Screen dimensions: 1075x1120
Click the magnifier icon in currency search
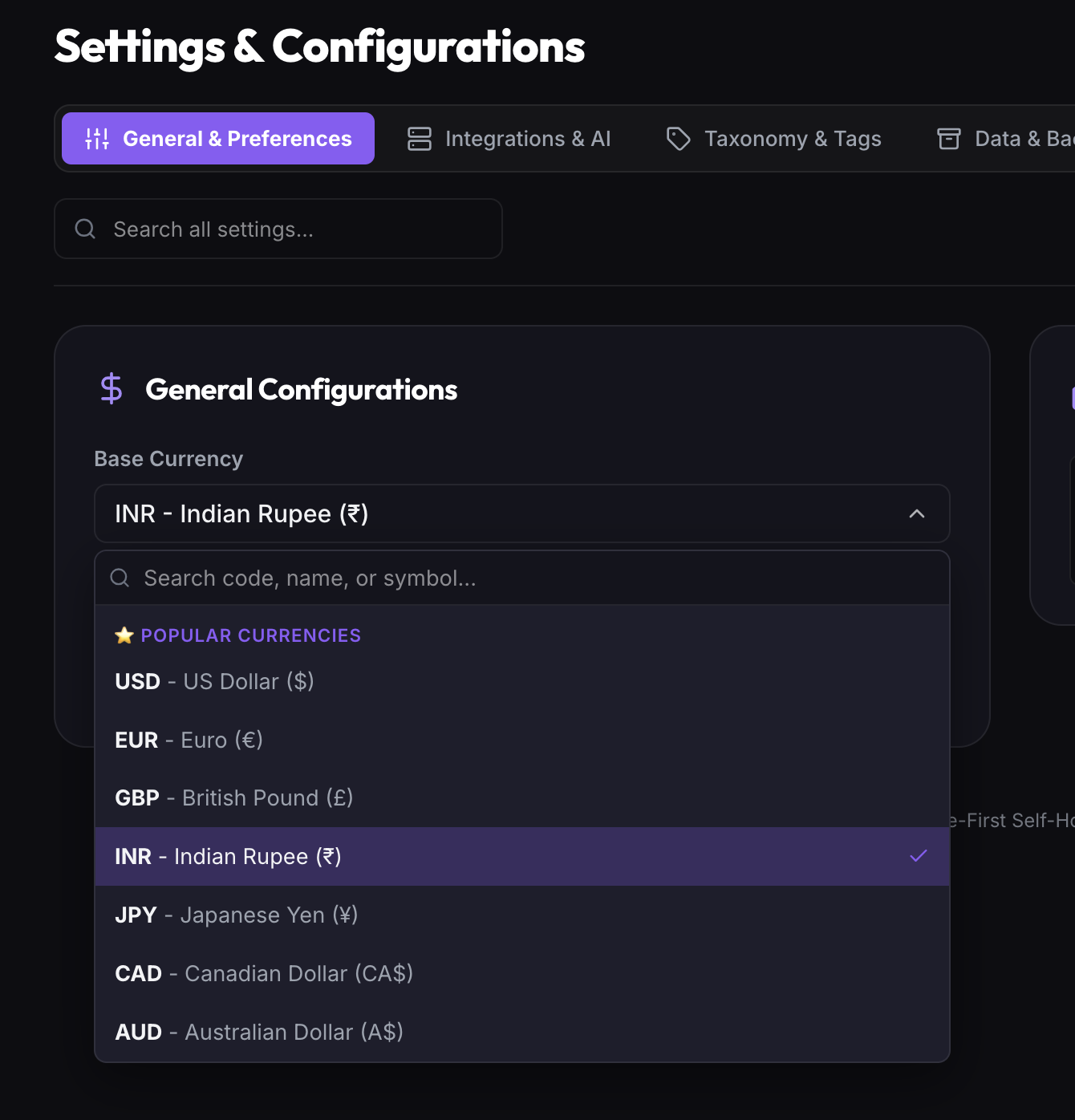tap(120, 578)
